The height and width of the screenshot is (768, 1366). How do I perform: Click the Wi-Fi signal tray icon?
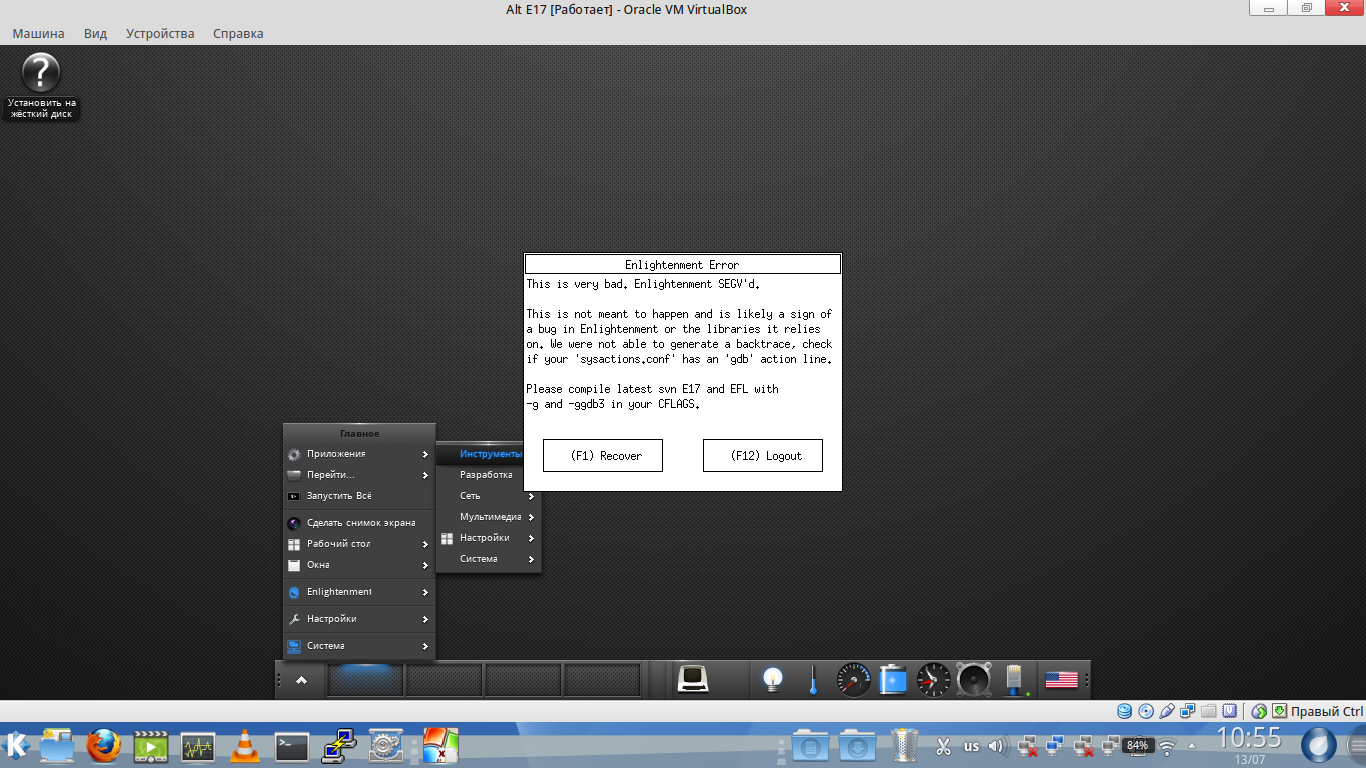click(x=1167, y=746)
